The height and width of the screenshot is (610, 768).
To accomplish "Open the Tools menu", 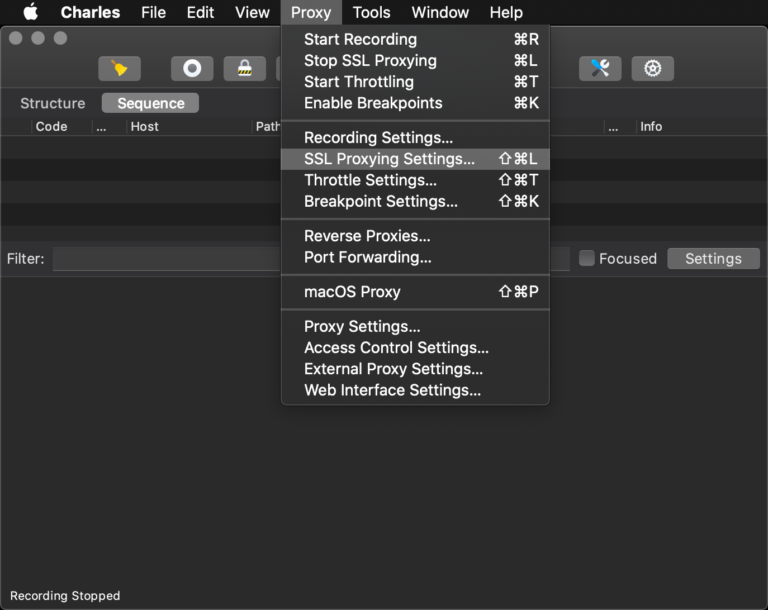I will pos(372,12).
